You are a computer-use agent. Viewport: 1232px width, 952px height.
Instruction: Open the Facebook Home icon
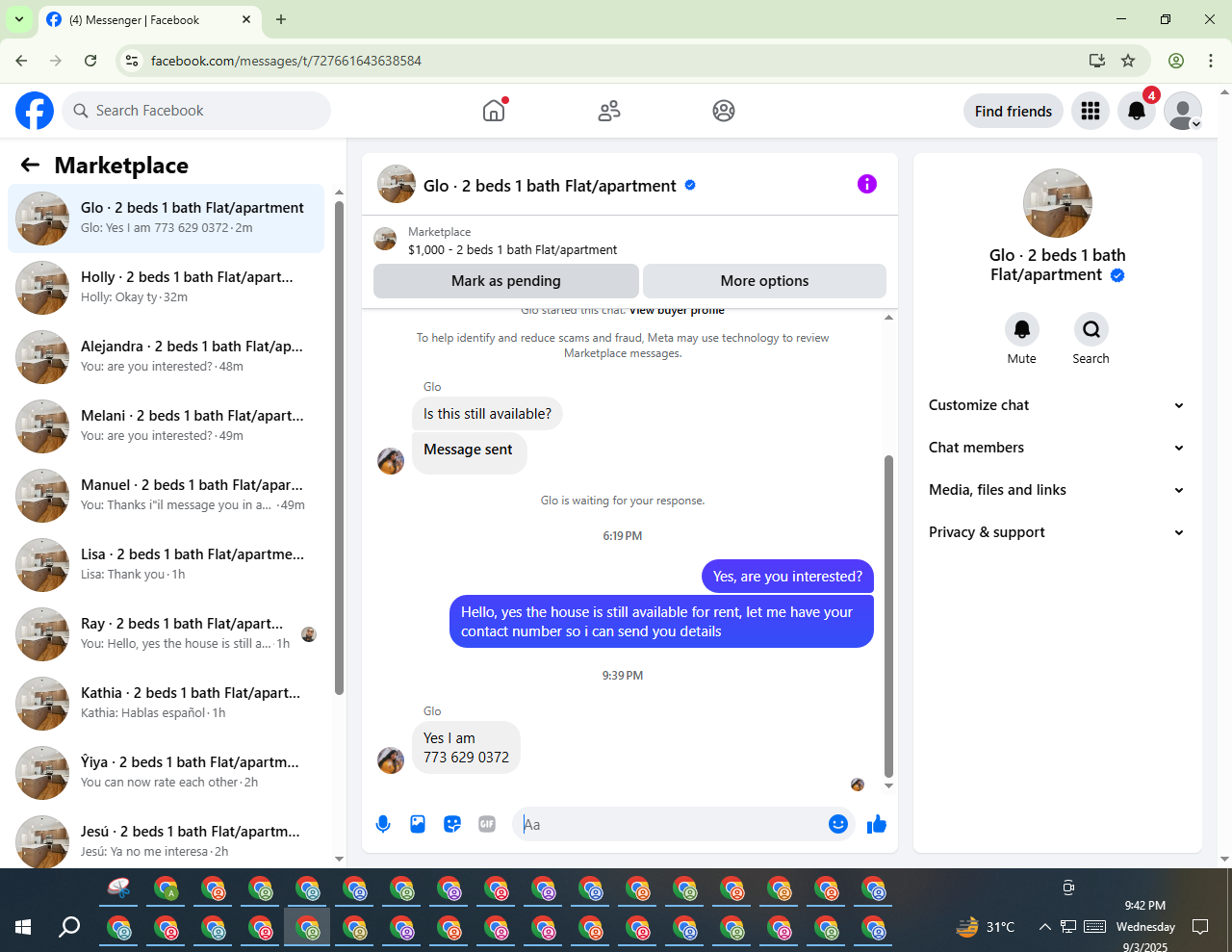pyautogui.click(x=494, y=111)
